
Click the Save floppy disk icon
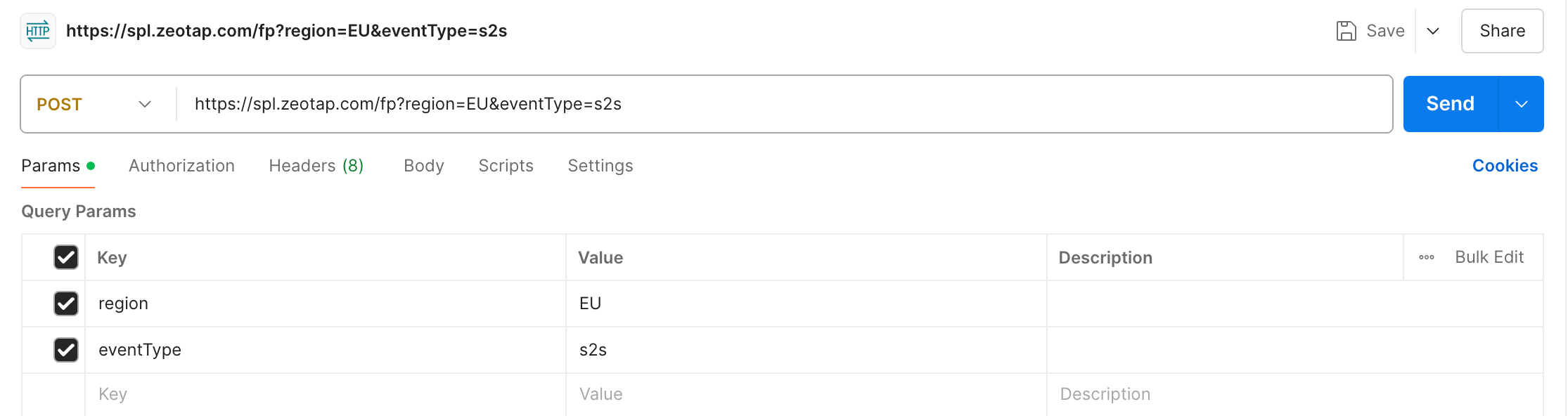tap(1346, 31)
